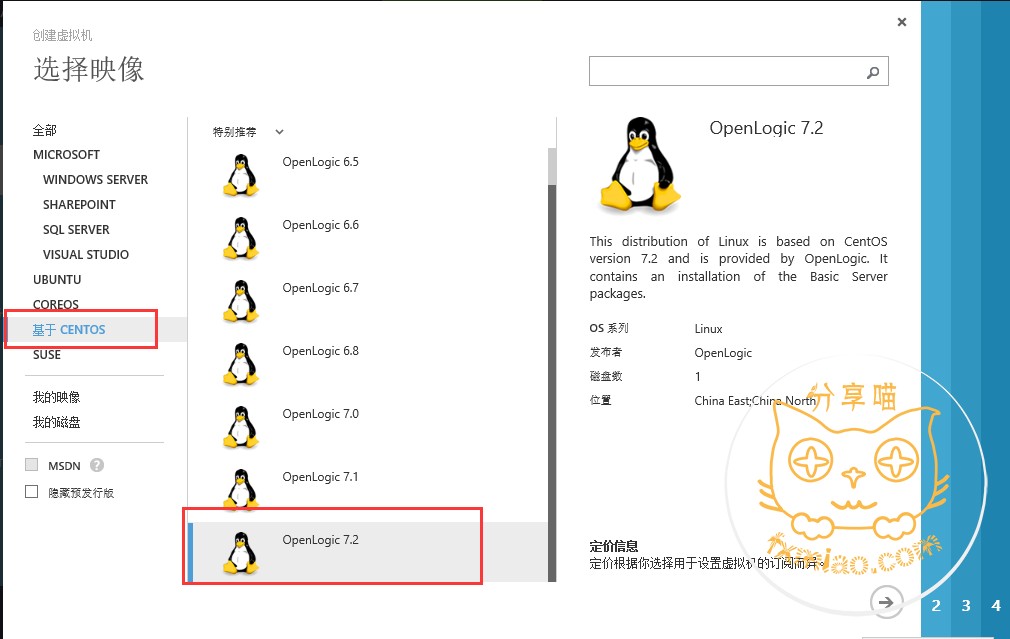Toggle the MSDN checkbox

point(32,464)
